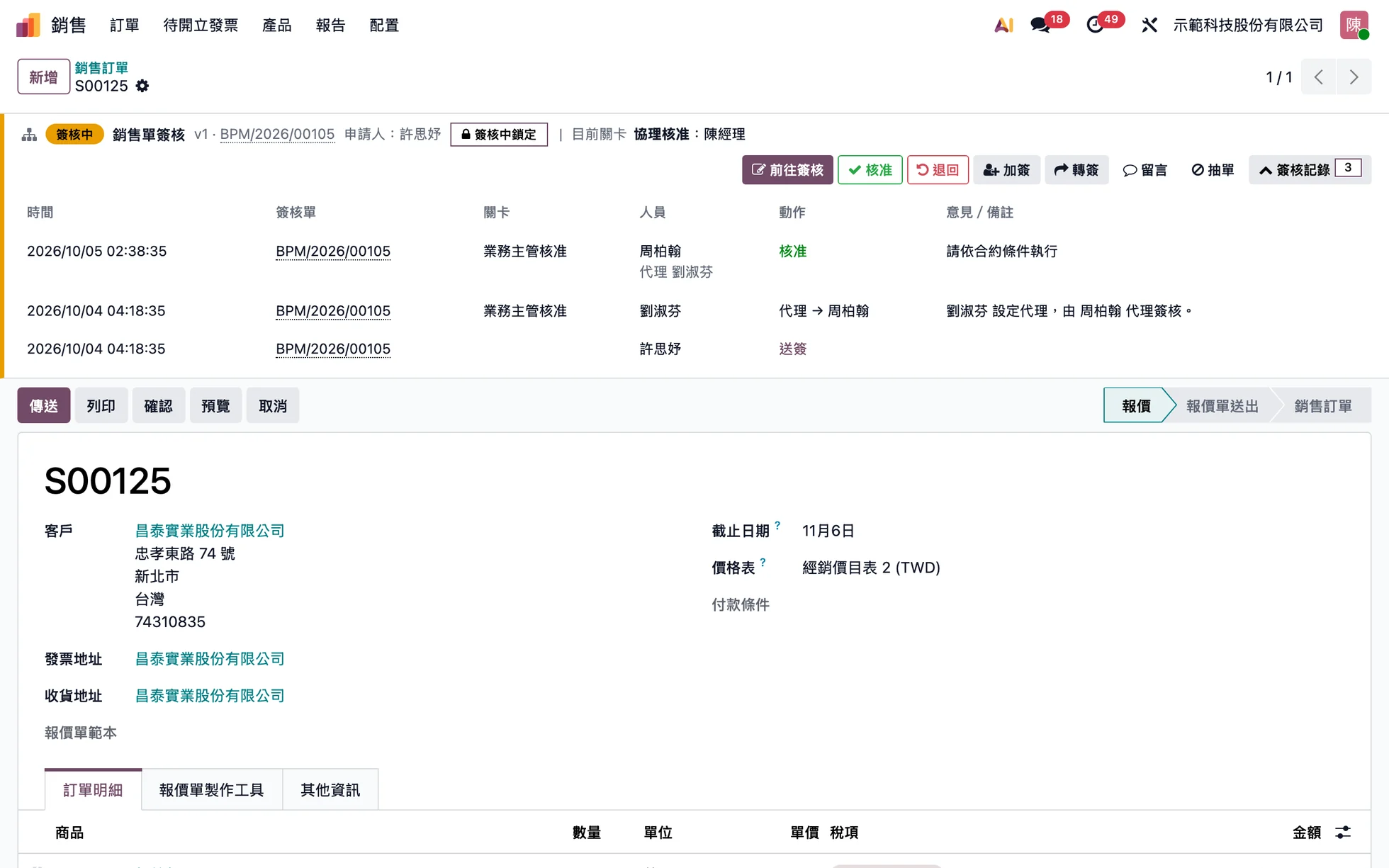Go to 銷售訂單 breadcrumb link

[x=101, y=68]
